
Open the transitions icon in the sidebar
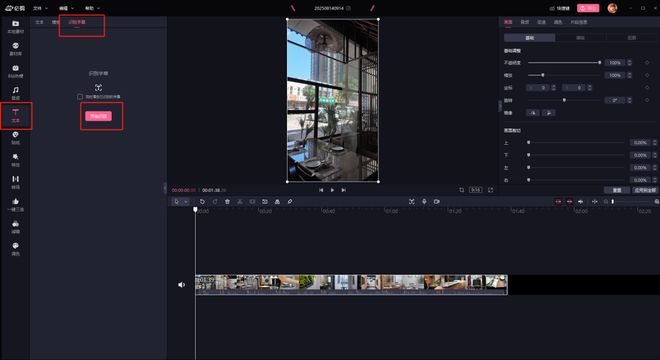(16, 182)
